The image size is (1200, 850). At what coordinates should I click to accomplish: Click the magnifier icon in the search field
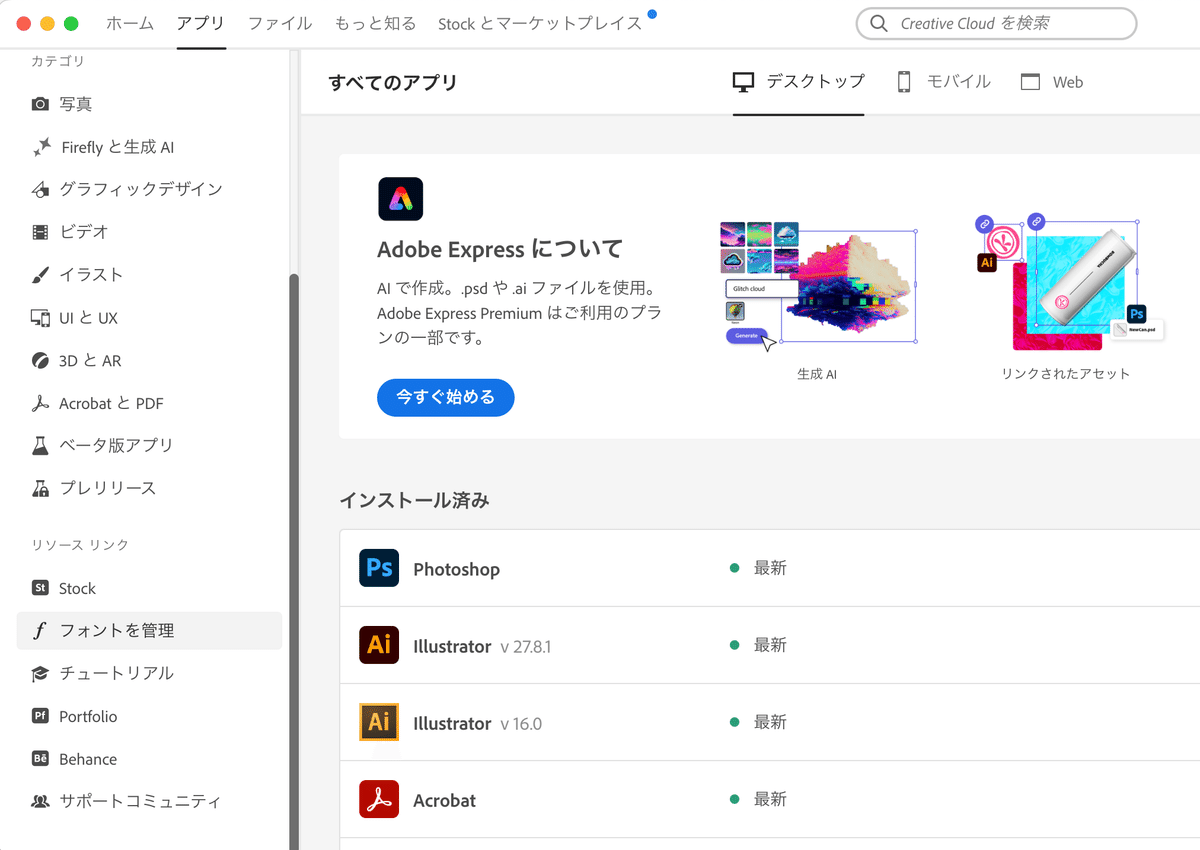(879, 23)
